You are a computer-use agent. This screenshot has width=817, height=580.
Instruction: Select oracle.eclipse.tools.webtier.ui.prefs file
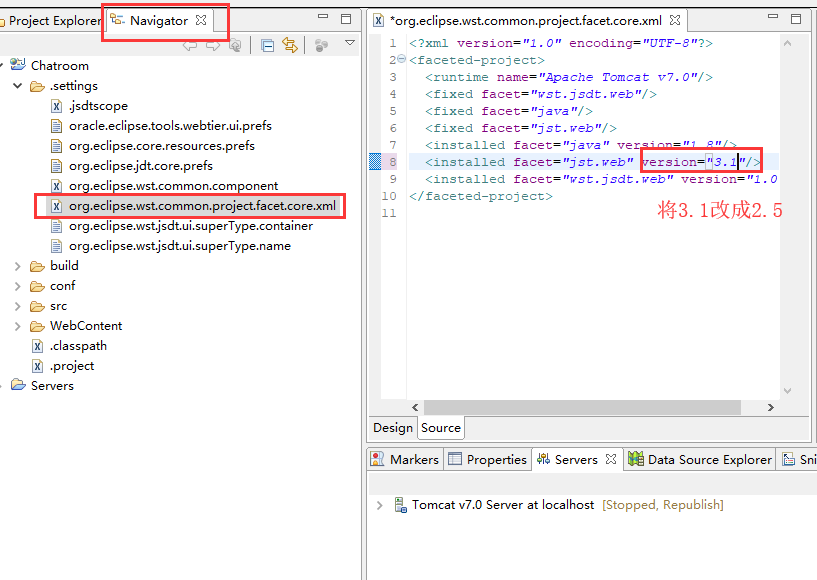pos(170,126)
